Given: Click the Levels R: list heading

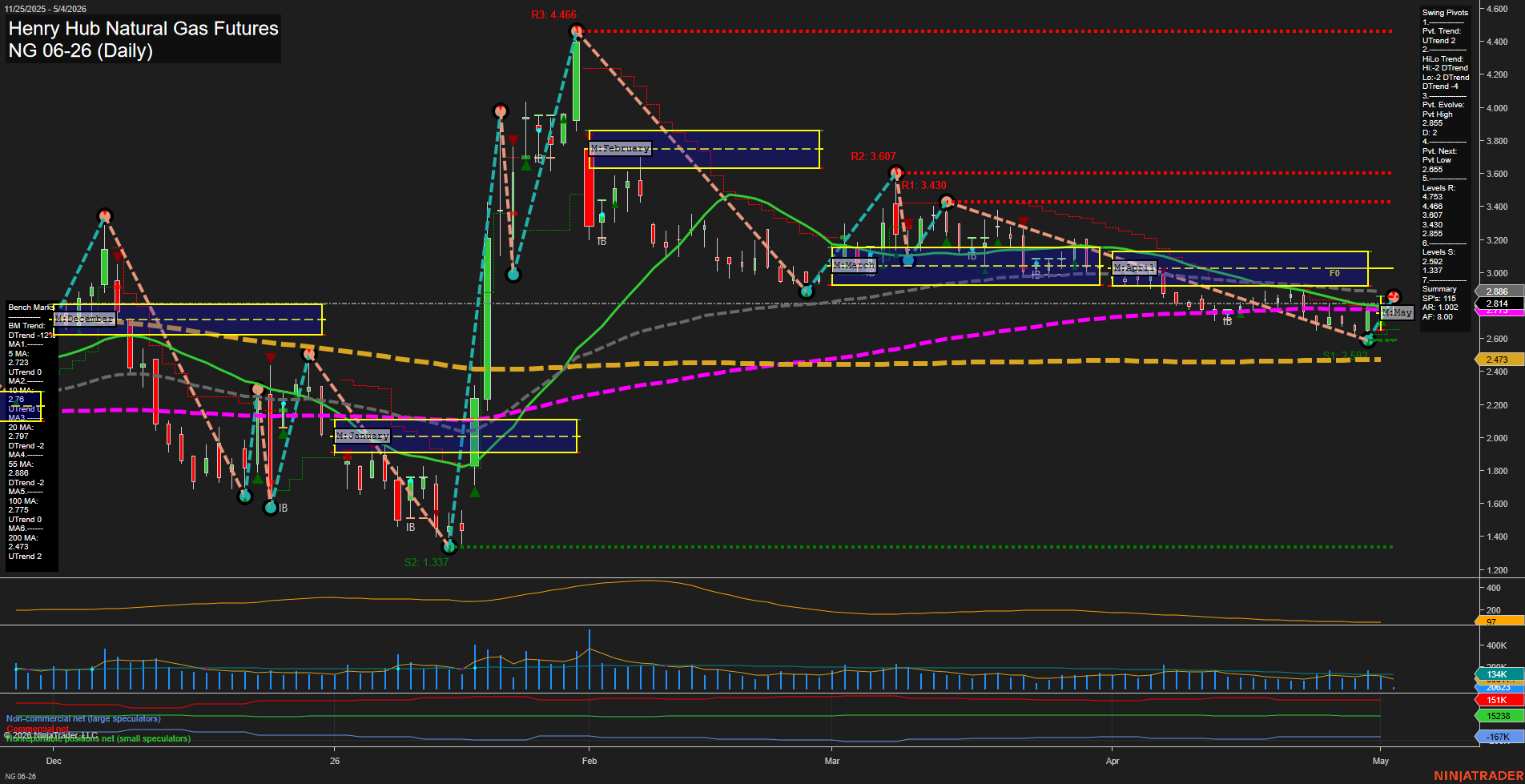Looking at the screenshot, I should click(1438, 188).
